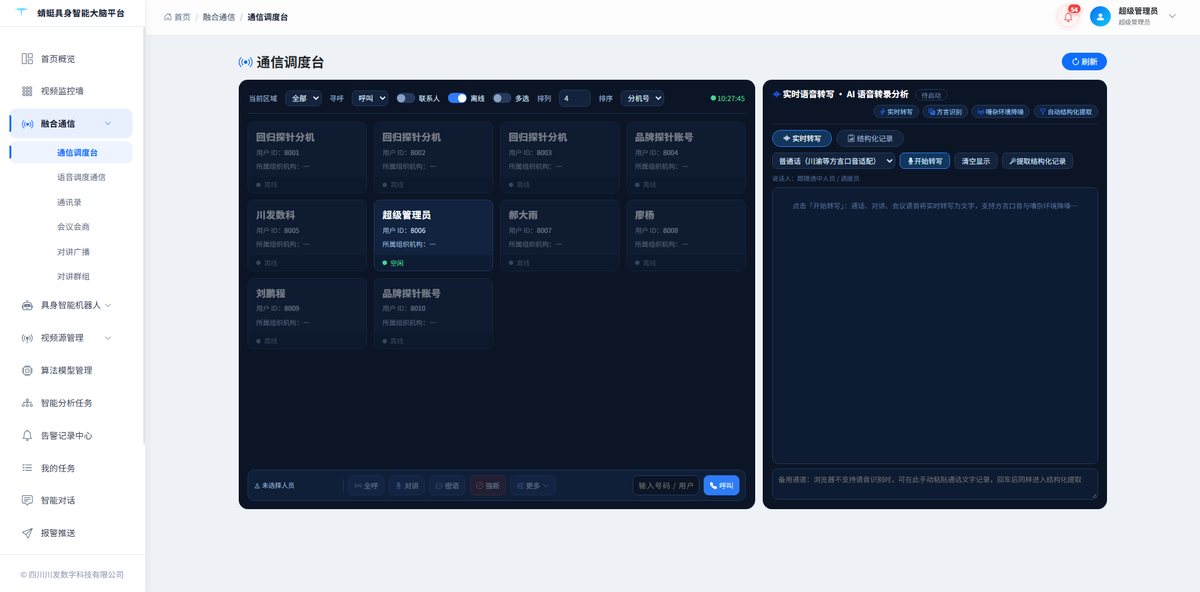Viewport: 1200px width, 592px height.
Task: Click the 视频源管理 sidebar icon
Action: (27, 338)
